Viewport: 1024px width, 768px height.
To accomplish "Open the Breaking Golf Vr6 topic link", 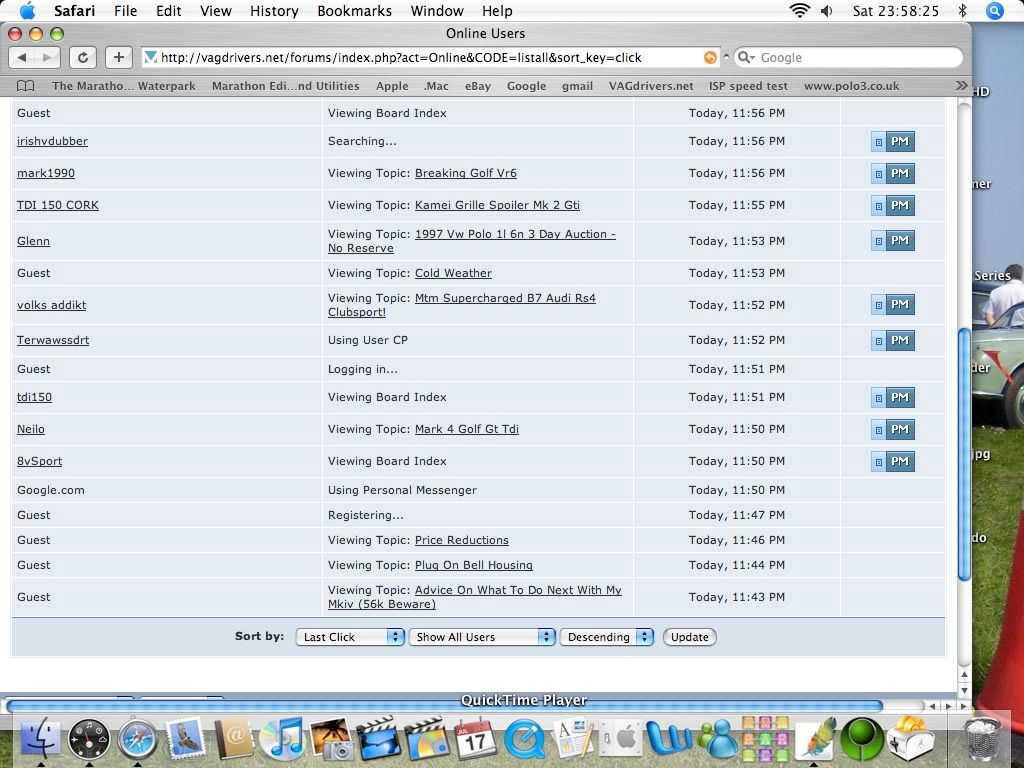I will (465, 173).
